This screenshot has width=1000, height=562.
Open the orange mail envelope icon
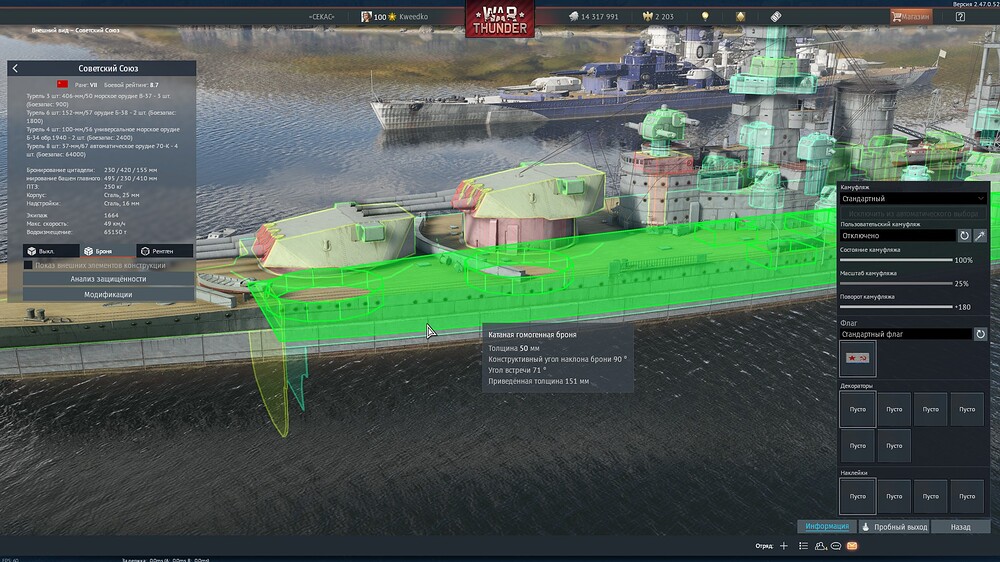pos(852,546)
